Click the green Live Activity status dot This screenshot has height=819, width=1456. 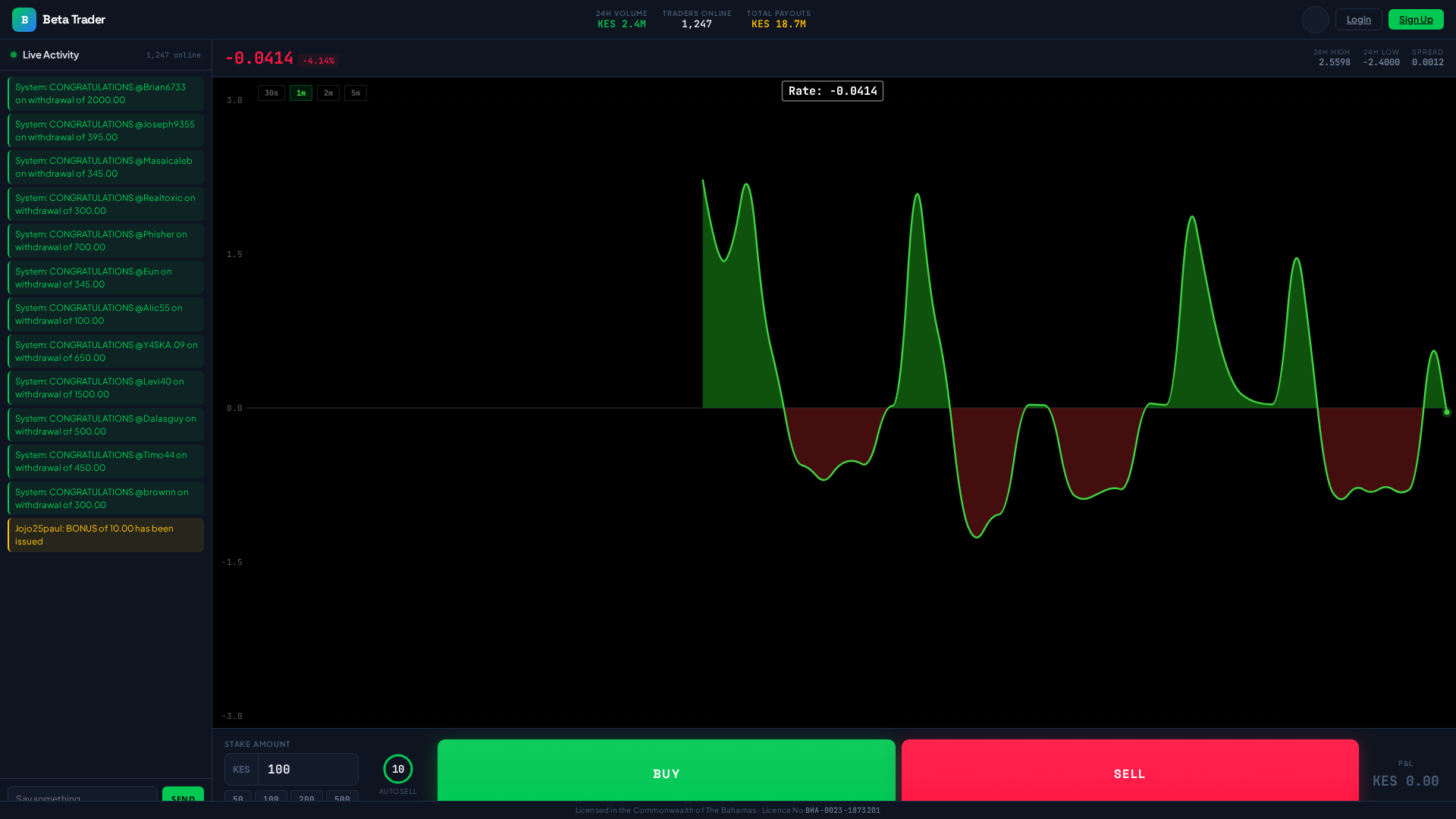click(x=14, y=55)
